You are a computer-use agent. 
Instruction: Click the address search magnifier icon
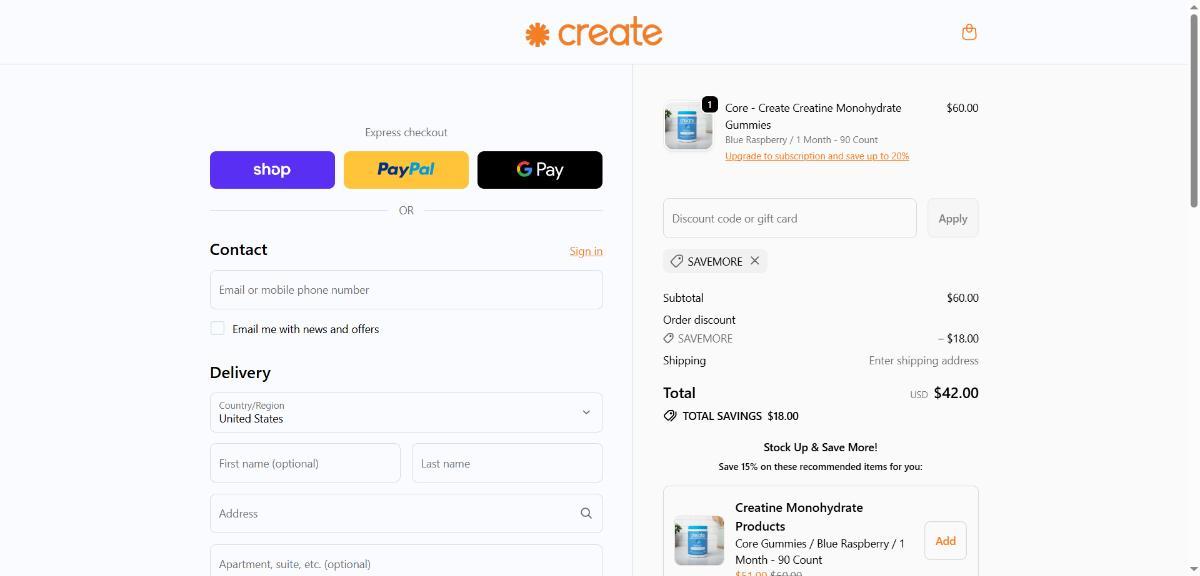586,513
